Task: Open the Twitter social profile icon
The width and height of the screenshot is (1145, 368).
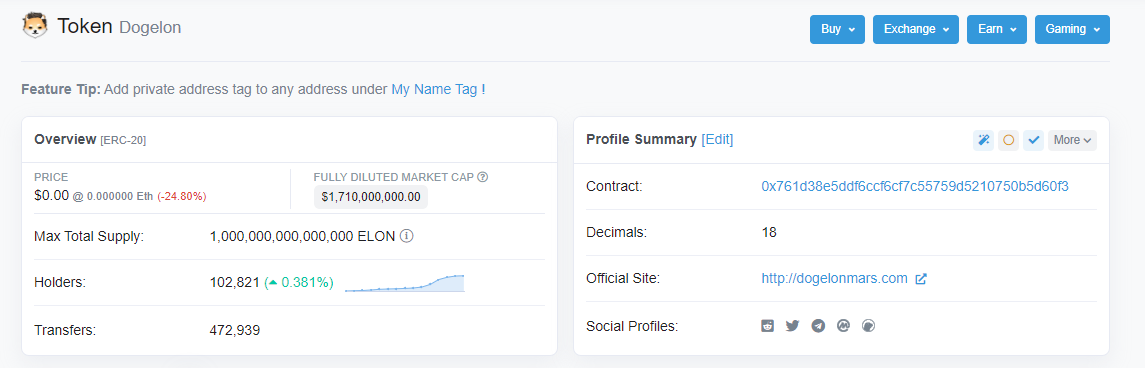Action: (792, 326)
